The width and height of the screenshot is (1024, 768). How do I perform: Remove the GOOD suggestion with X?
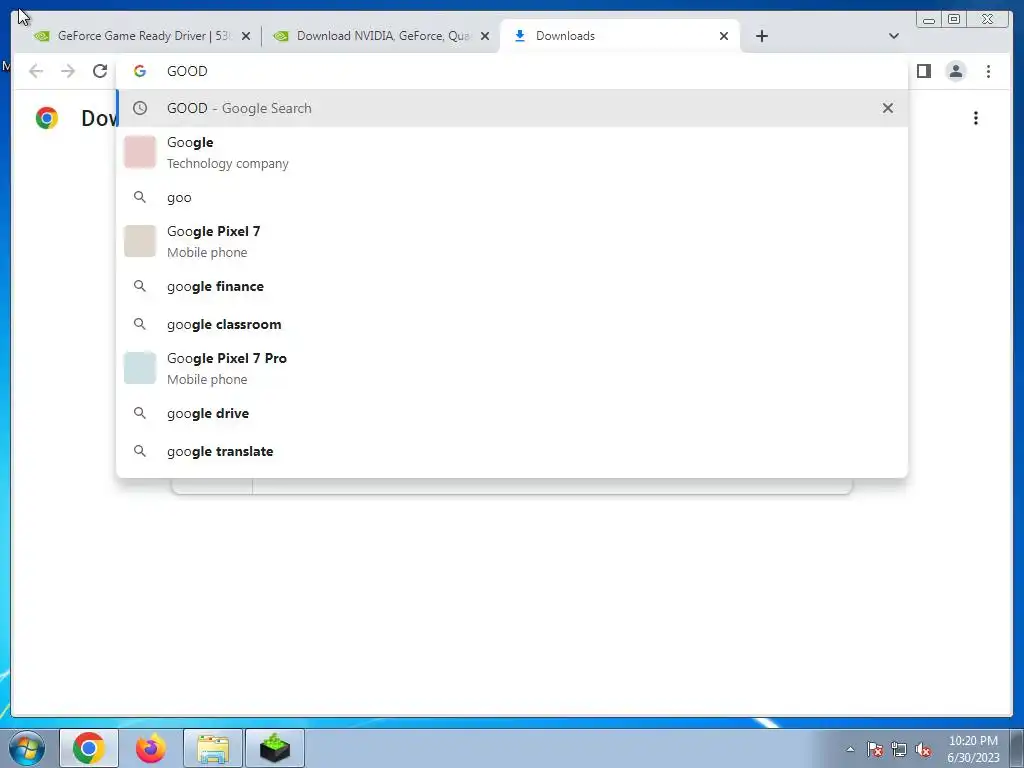click(x=888, y=108)
